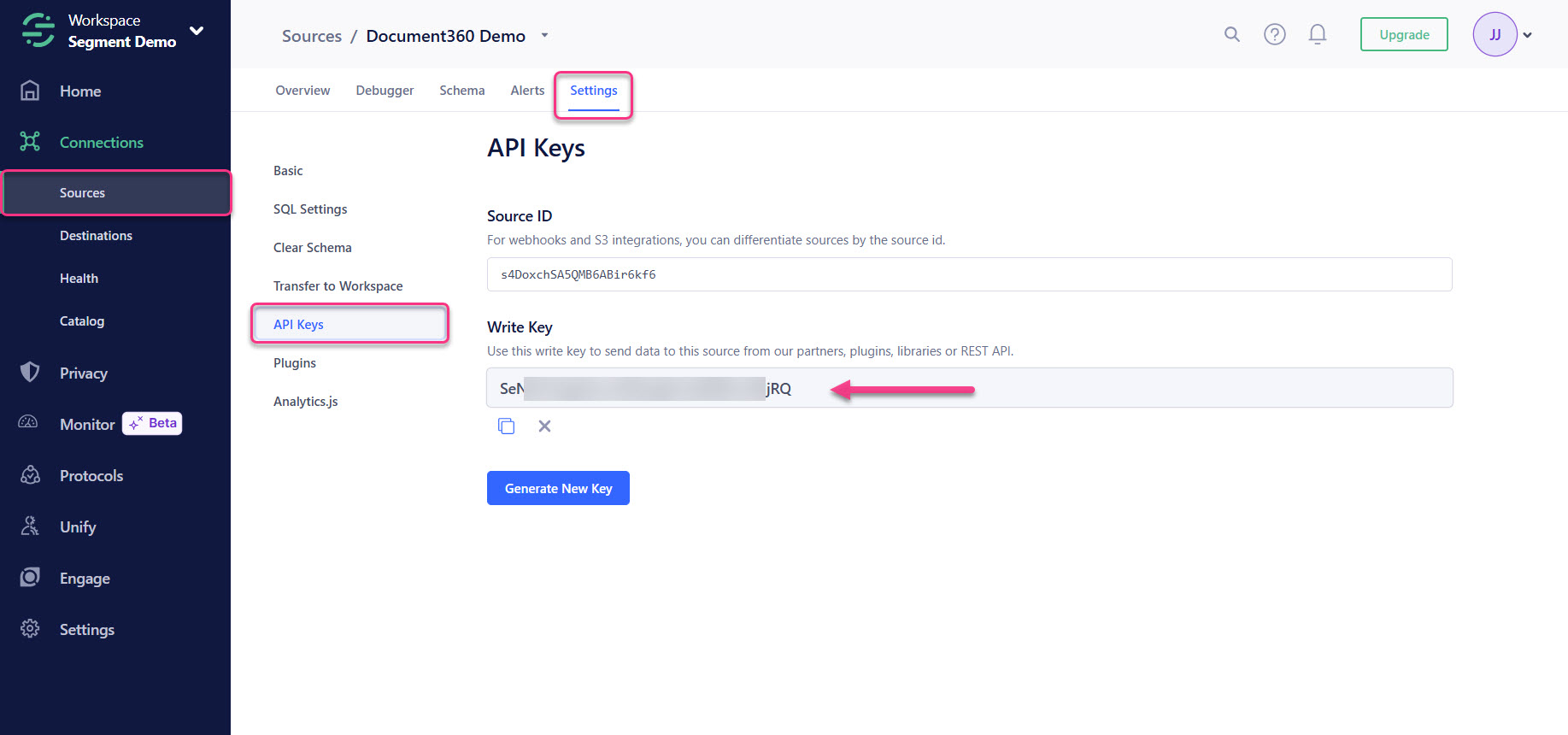Click the Home label in sidebar
Screen dimensions: 1568x735
click(80, 91)
